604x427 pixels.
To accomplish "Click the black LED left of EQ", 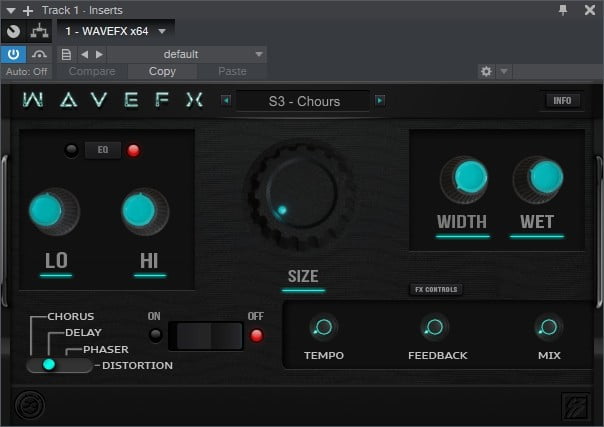I will (71, 150).
